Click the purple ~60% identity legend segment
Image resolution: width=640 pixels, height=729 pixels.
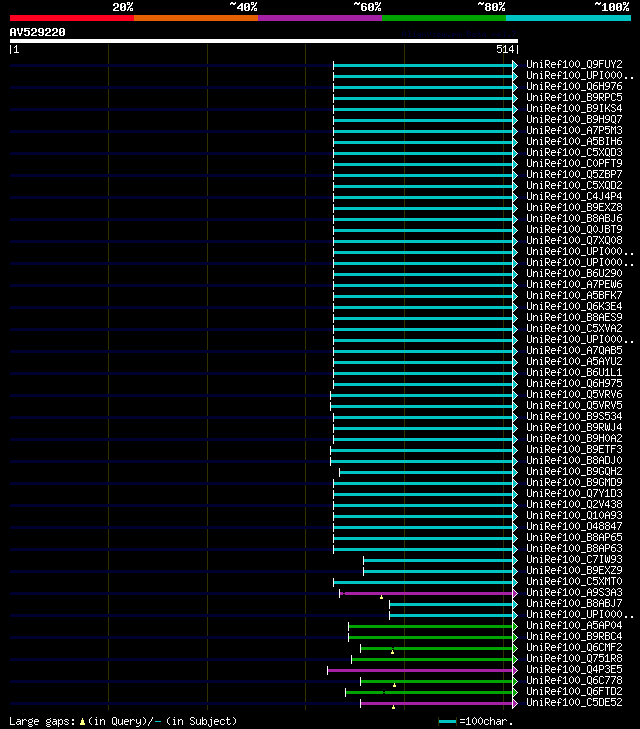pos(320,18)
